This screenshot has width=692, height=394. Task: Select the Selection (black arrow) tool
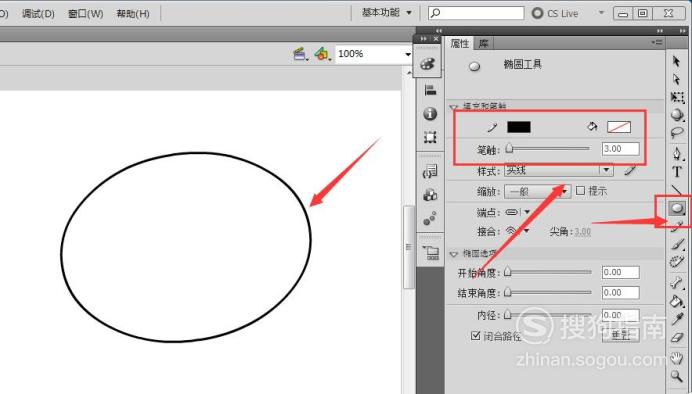click(677, 61)
